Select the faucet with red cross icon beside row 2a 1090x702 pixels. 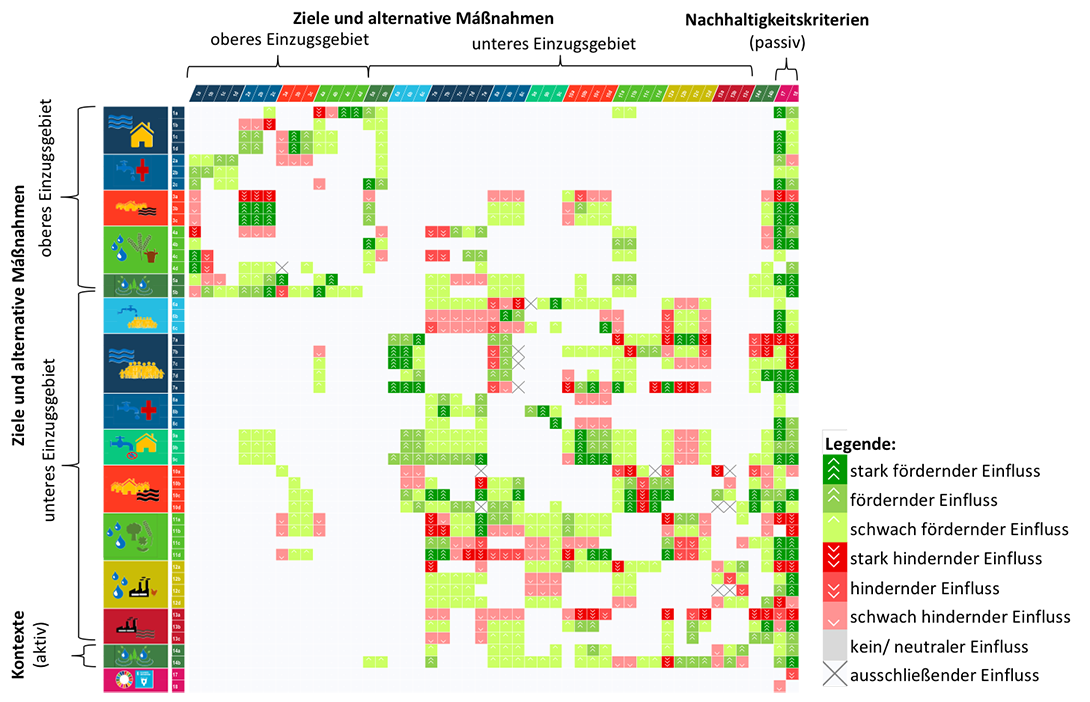coord(130,172)
